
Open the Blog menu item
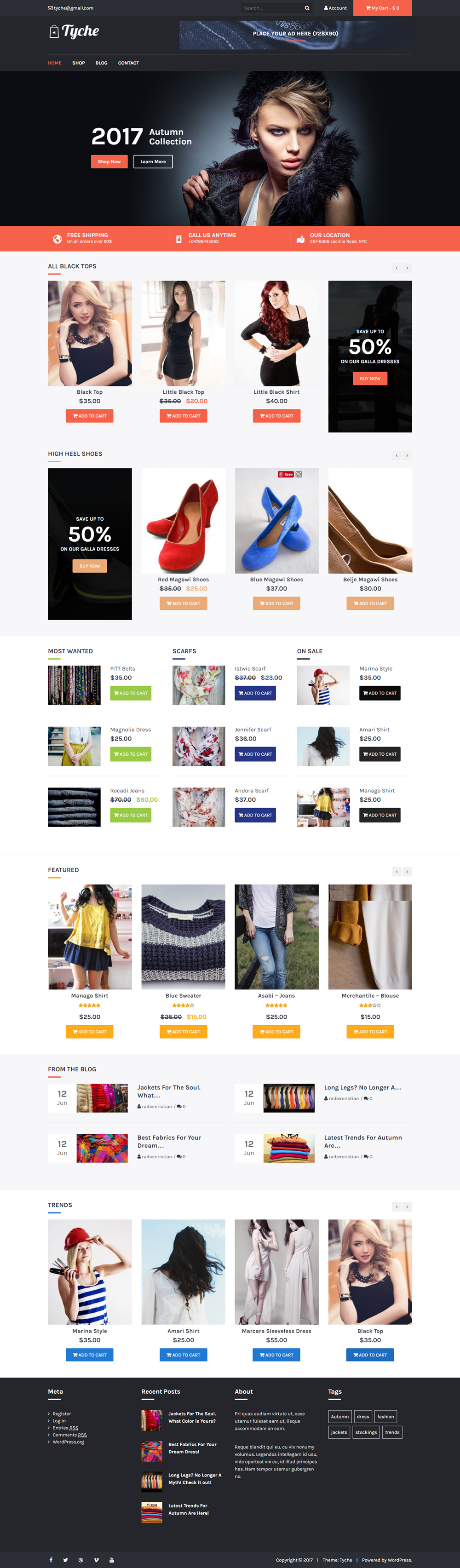102,63
